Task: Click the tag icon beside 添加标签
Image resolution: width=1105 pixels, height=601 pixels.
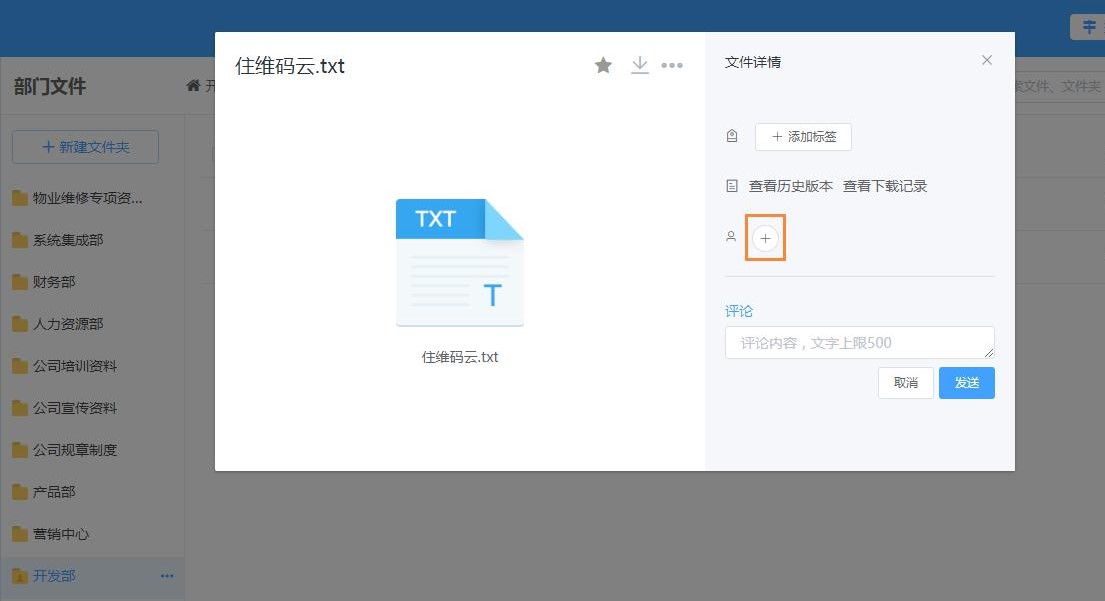Action: click(x=731, y=136)
